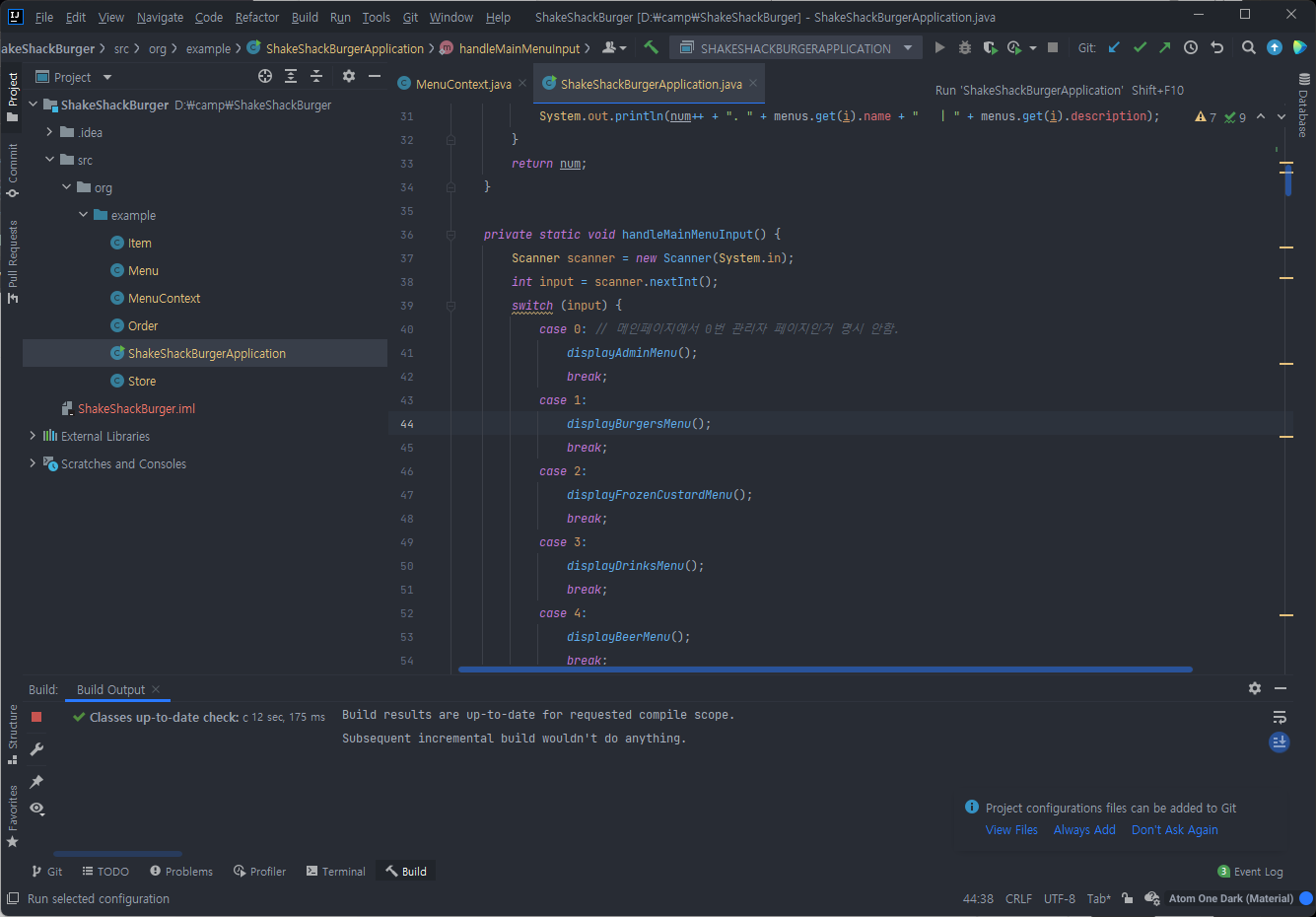Image resolution: width=1316 pixels, height=917 pixels.
Task: Push commits with green arrow icon
Action: coord(1165,47)
